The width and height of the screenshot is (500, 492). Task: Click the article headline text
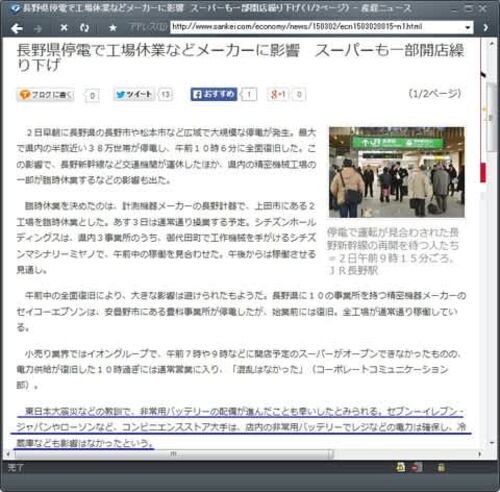(240, 57)
